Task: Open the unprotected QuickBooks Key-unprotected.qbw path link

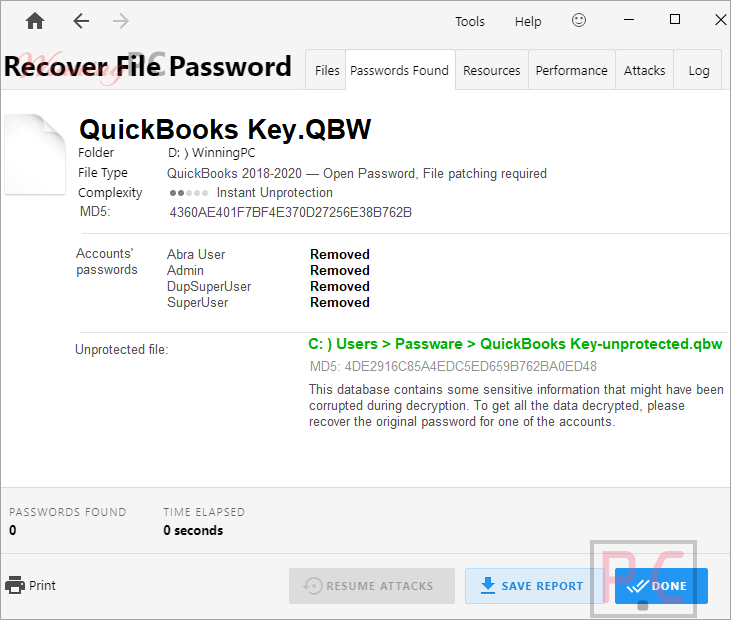Action: tap(515, 344)
